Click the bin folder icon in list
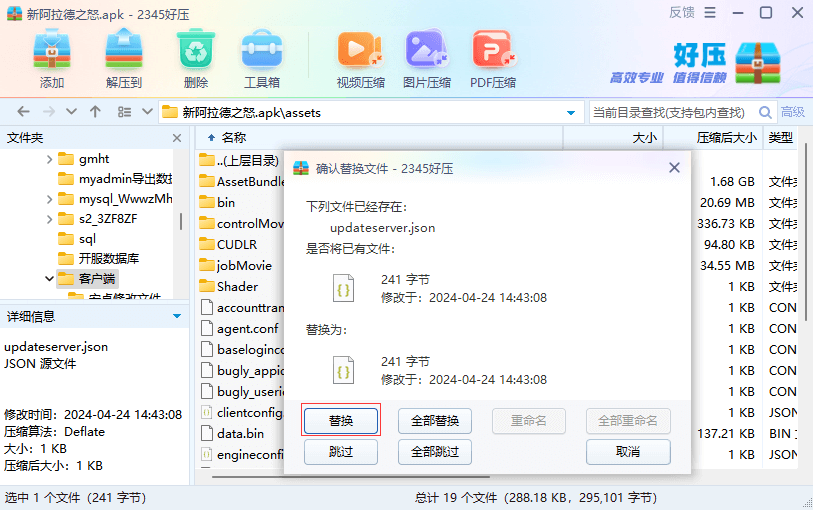Image resolution: width=813 pixels, height=510 pixels. (x=207, y=203)
